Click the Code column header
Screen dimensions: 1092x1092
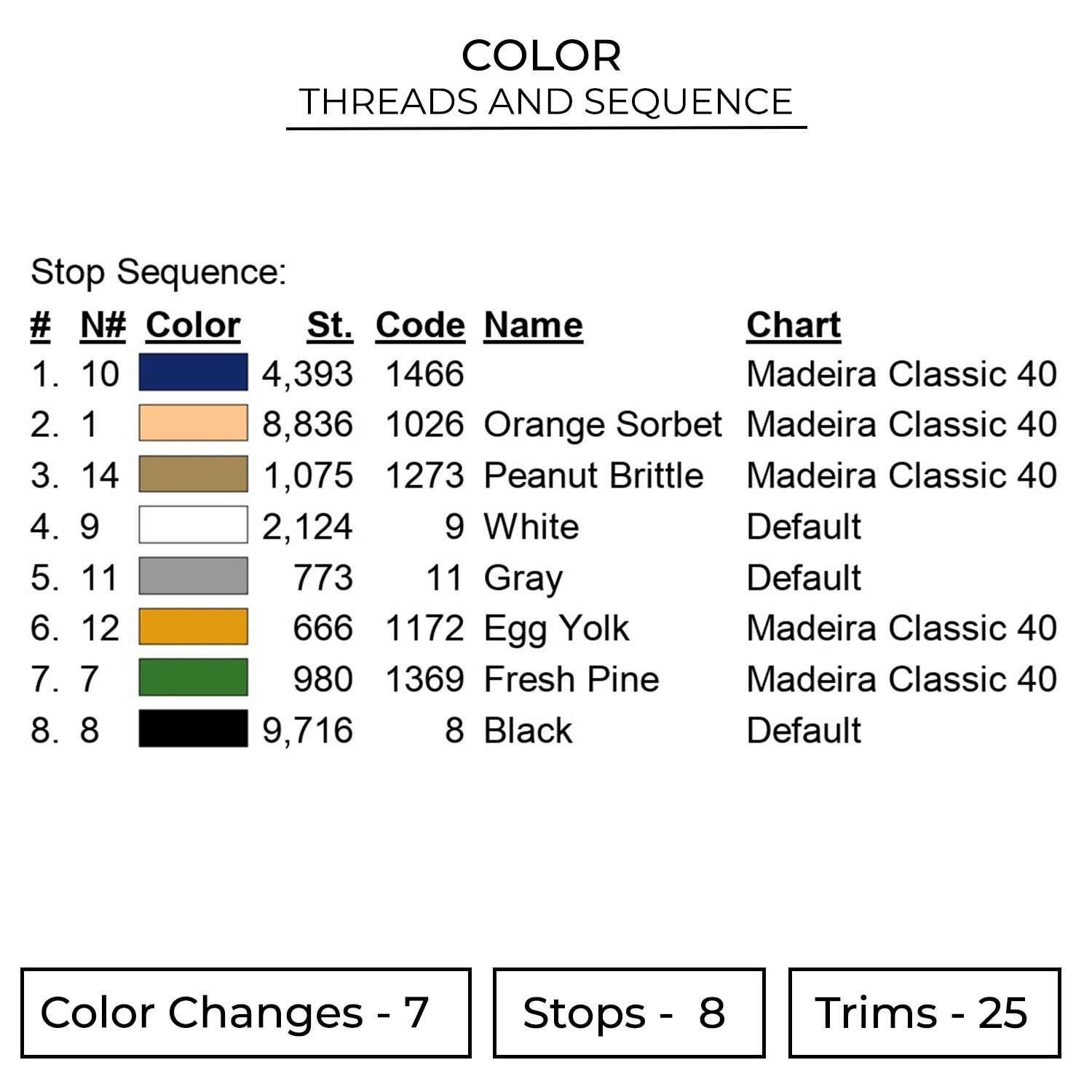pyautogui.click(x=420, y=325)
